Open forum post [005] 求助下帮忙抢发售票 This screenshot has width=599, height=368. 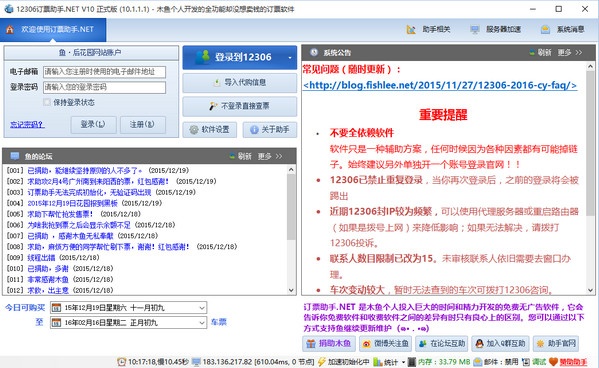(x=60, y=214)
